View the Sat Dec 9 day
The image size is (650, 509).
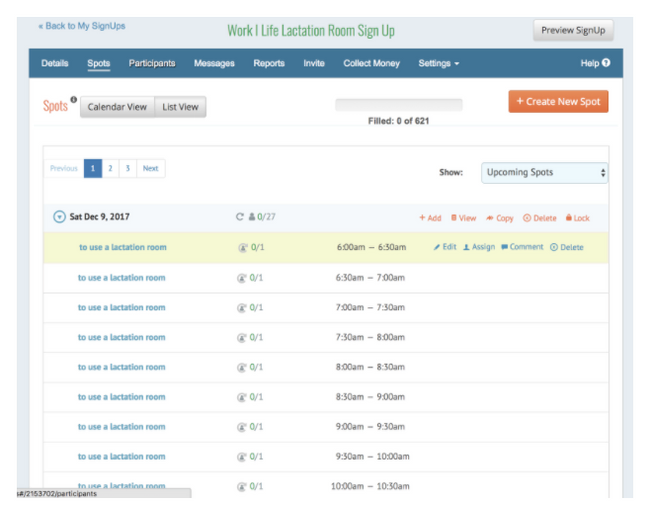click(463, 218)
